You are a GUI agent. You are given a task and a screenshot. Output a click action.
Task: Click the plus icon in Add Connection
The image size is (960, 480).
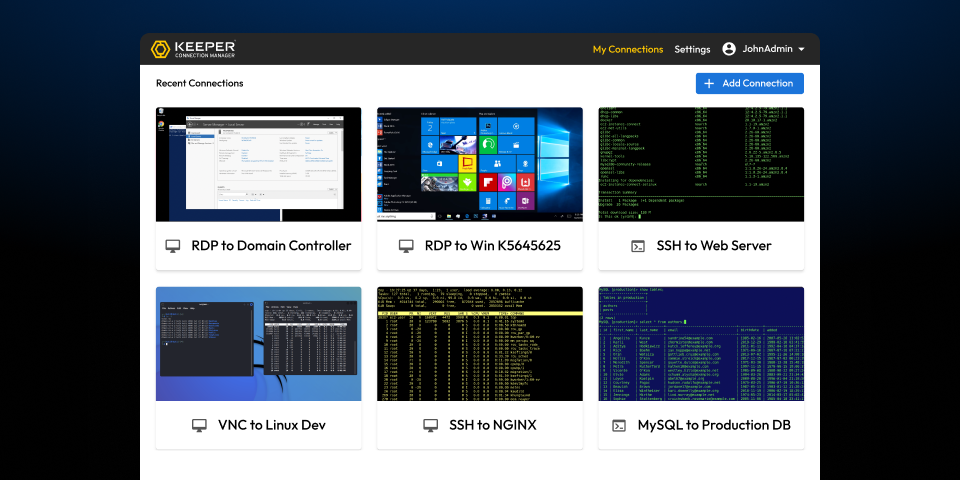(709, 84)
